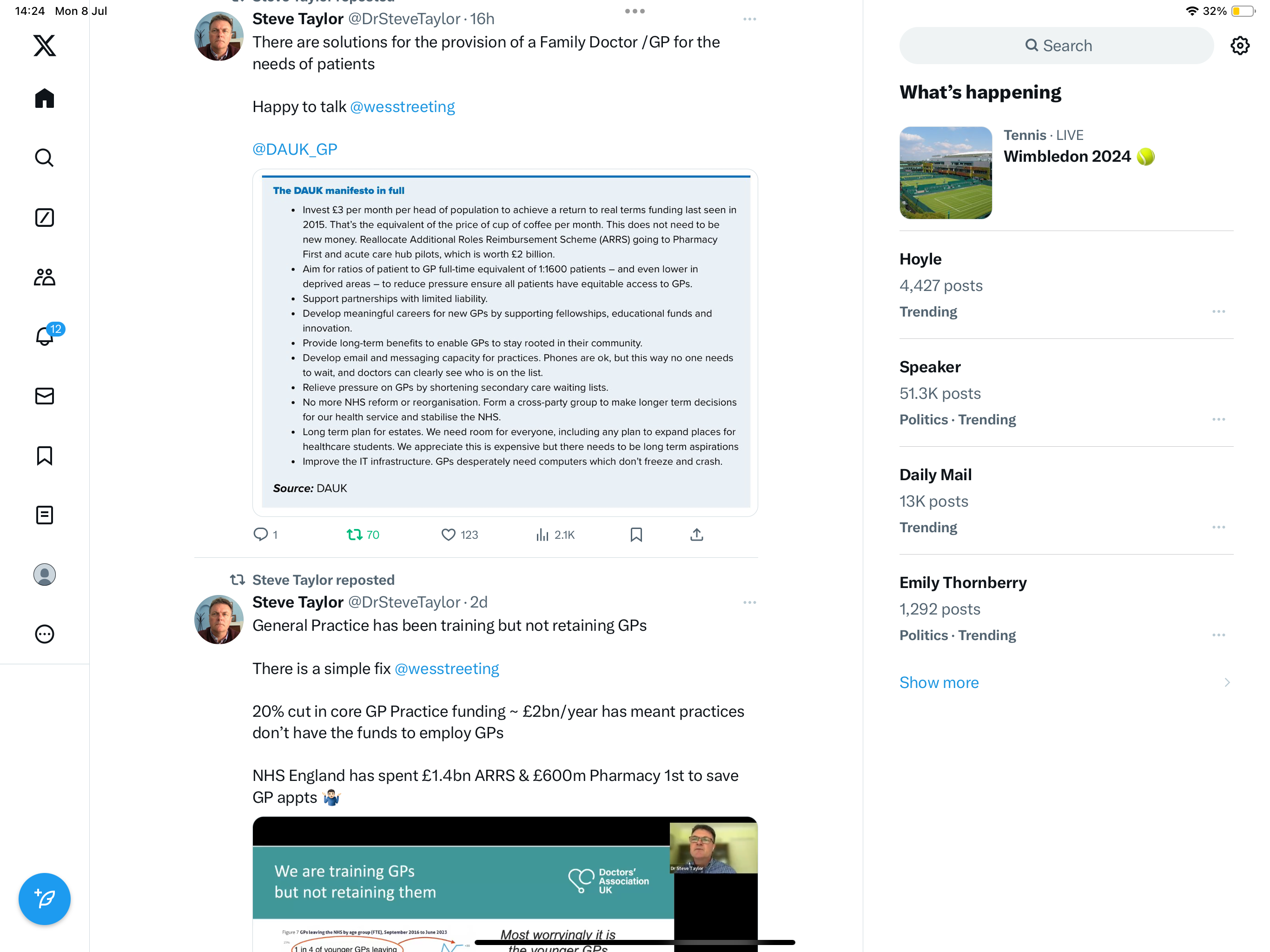Screen dimensions: 1270x952
Task: Open the Wimbledon 2024 thumbnail
Action: [x=945, y=173]
